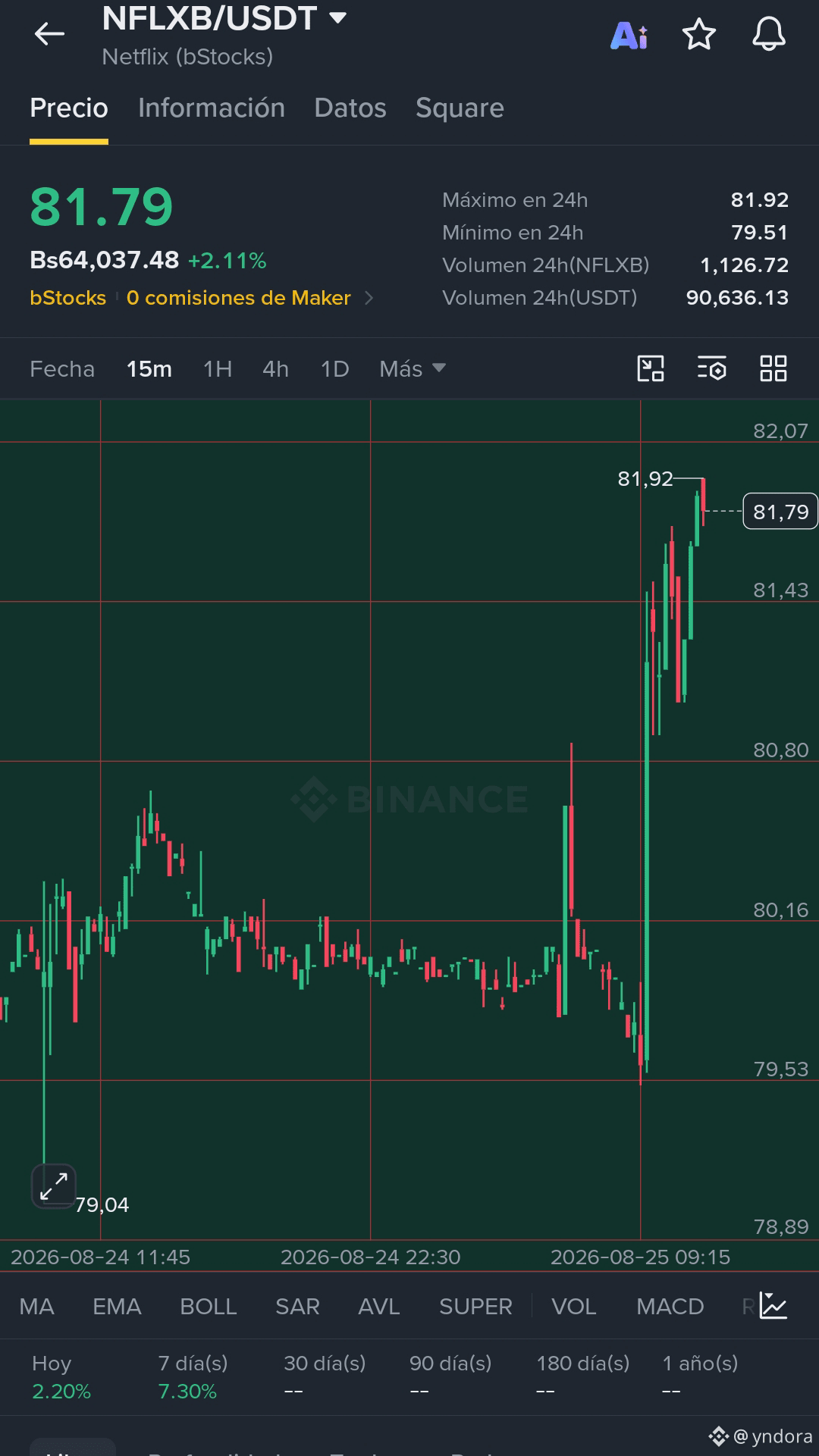Open the Más timeframe dropdown

pyautogui.click(x=412, y=369)
